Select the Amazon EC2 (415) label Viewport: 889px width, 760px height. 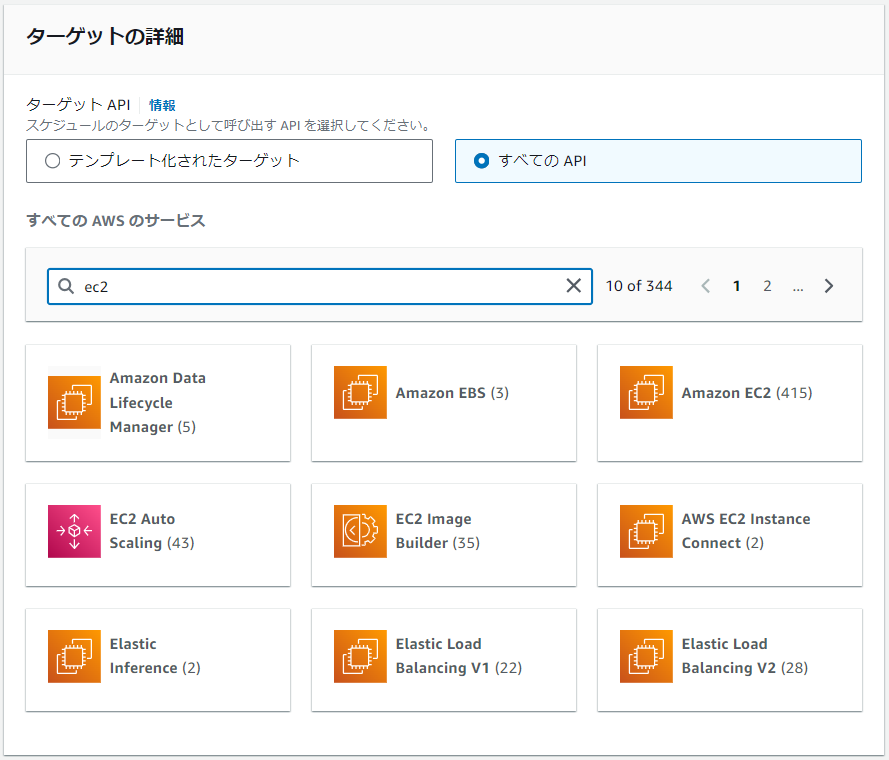[747, 392]
